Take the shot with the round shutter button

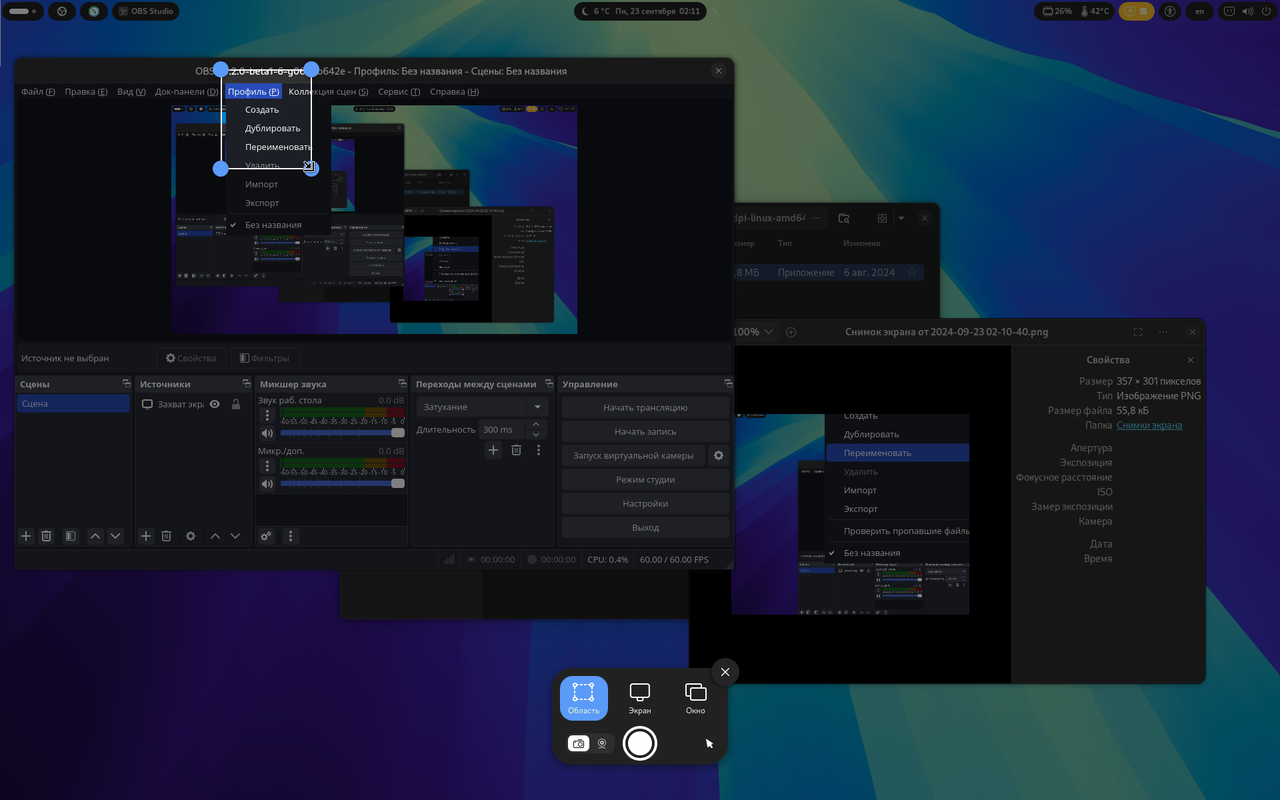coord(640,743)
